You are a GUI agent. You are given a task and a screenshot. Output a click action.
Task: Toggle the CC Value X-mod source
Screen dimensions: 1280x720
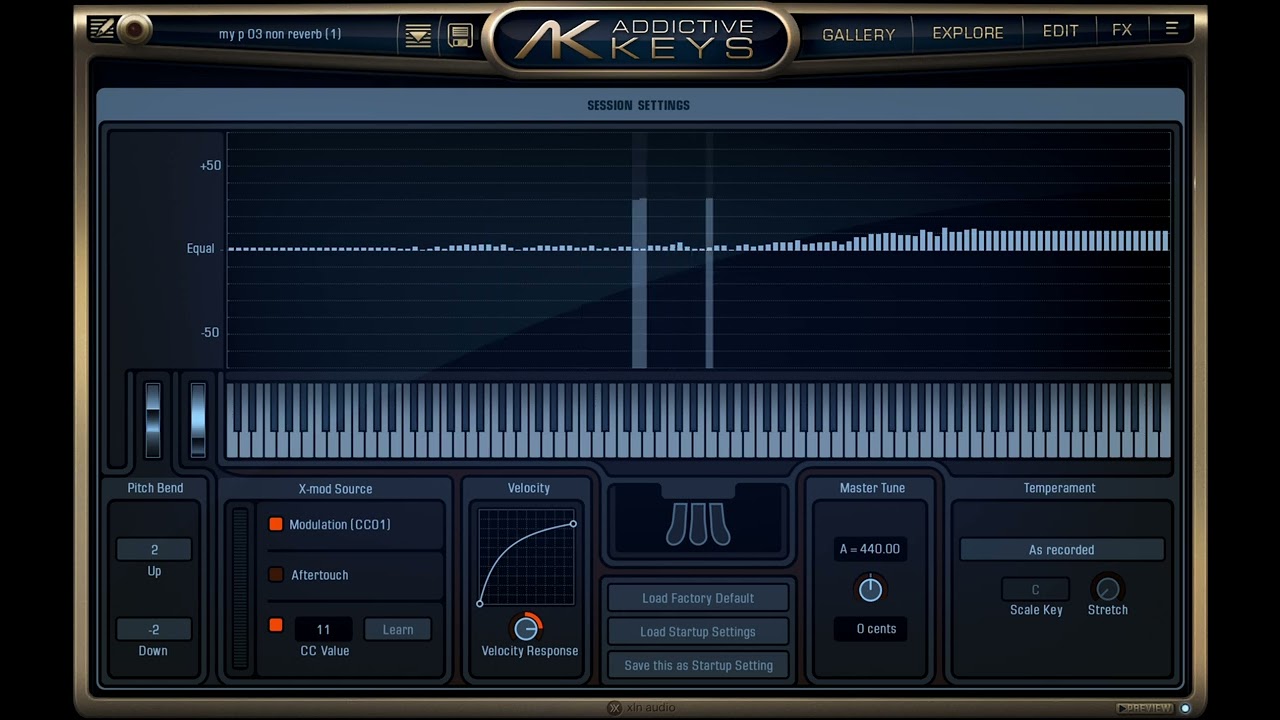276,626
